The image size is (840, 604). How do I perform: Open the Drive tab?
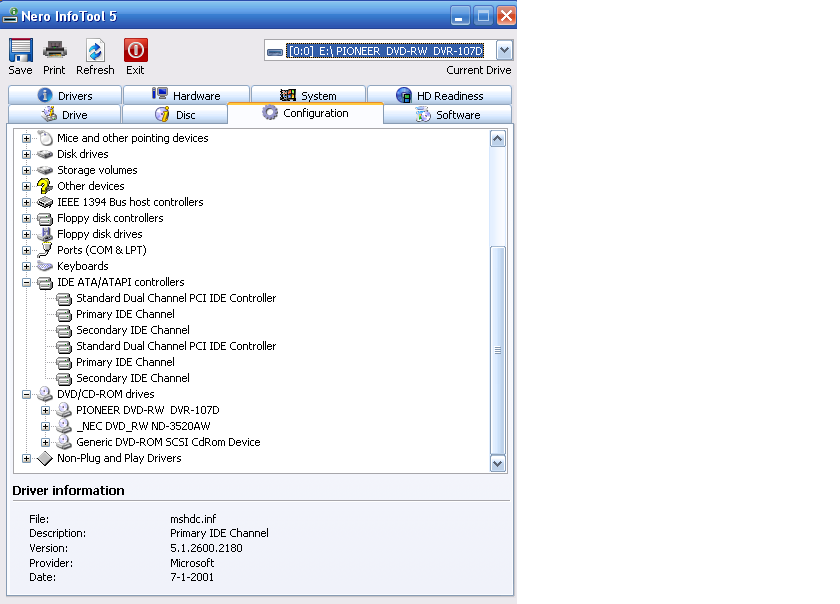point(65,115)
